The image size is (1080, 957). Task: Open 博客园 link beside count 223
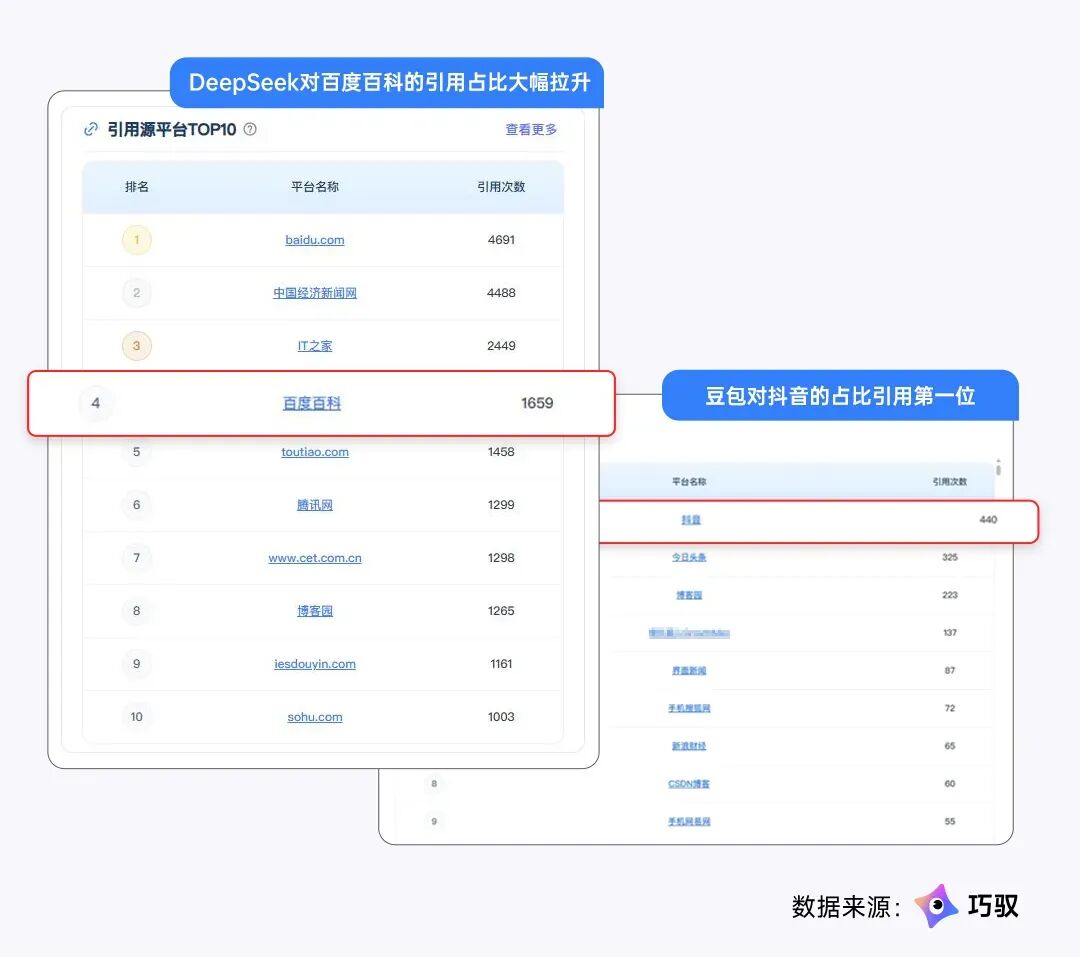coord(689,595)
